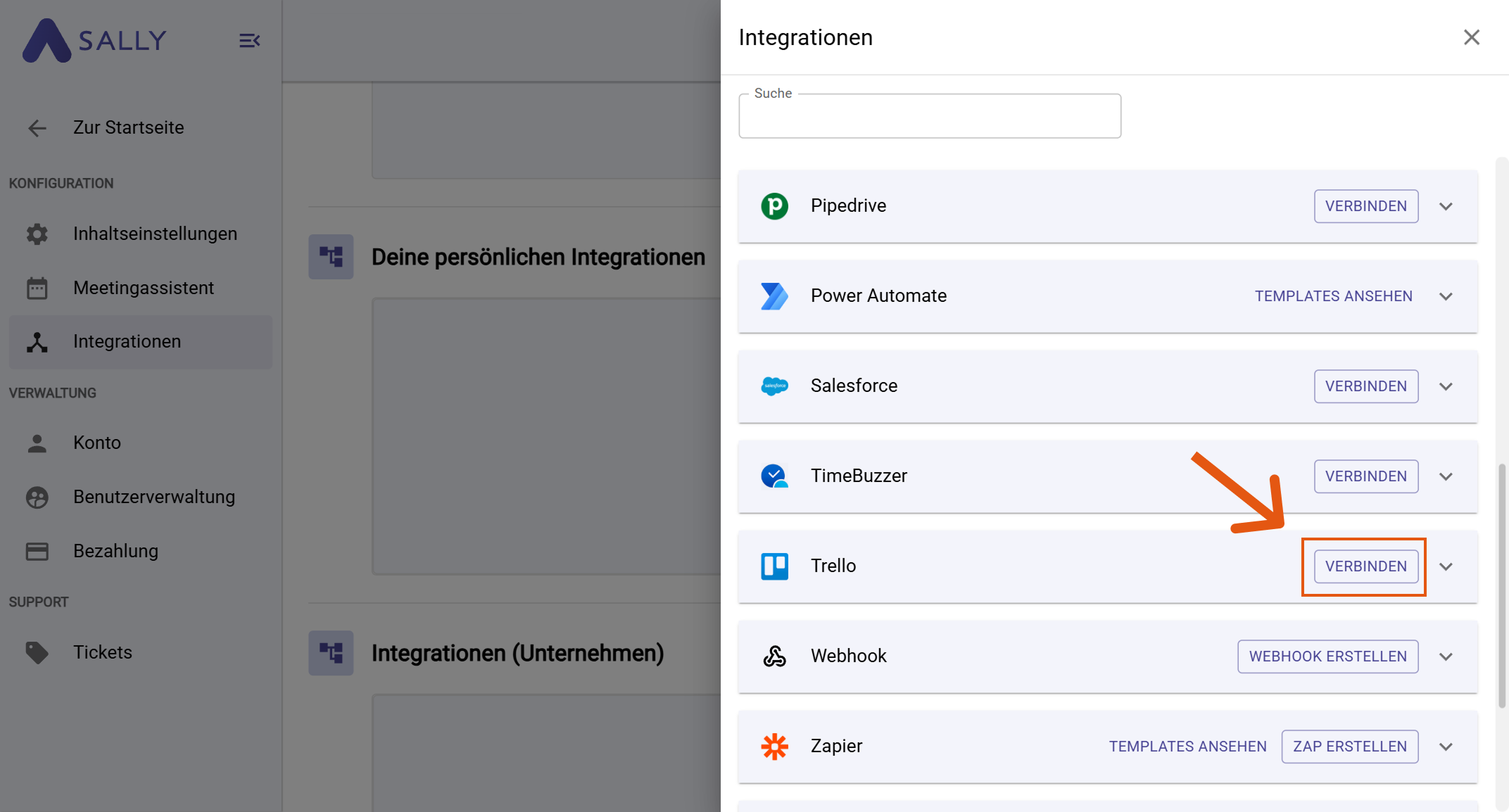Screen dimensions: 1509x812
Task: Collapse the sidebar menu icon
Action: tap(249, 41)
